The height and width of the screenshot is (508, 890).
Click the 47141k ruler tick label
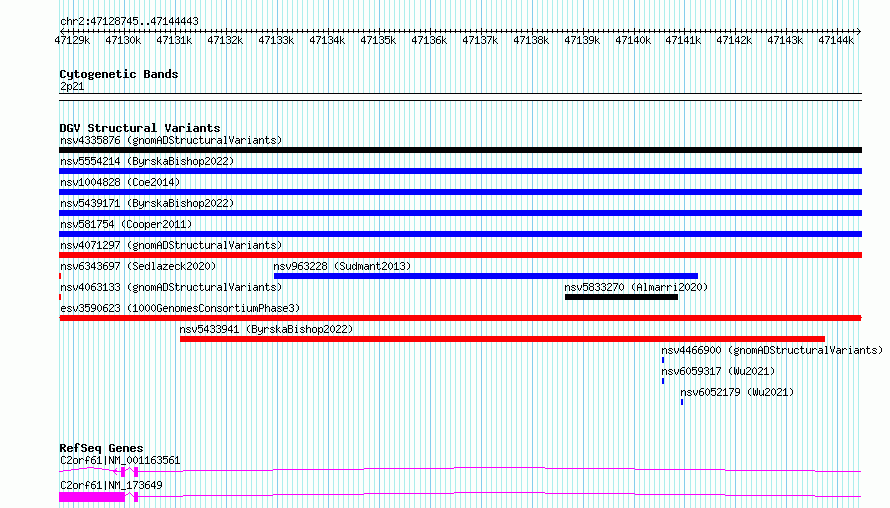tap(683, 40)
